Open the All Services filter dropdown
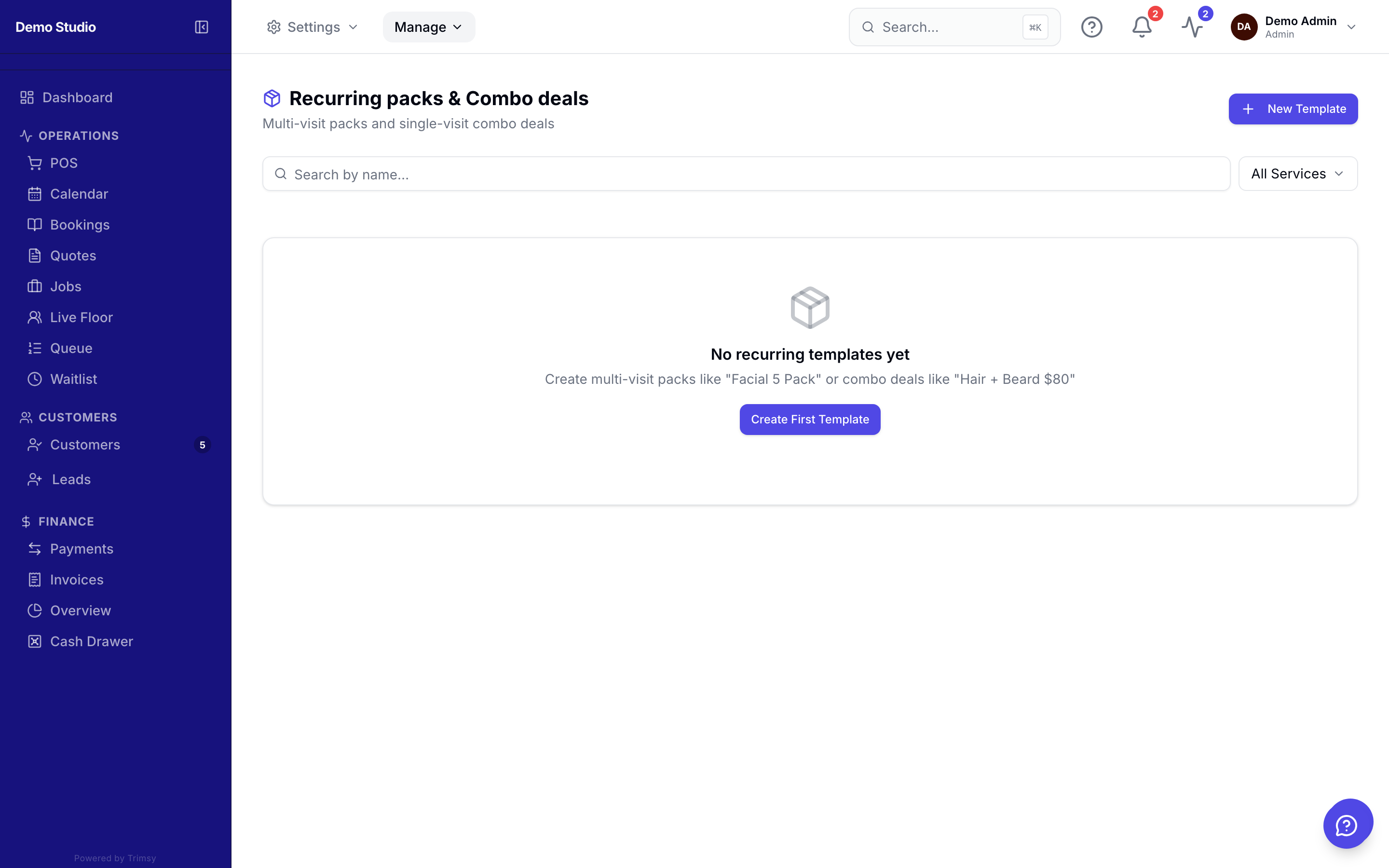 coord(1297,174)
